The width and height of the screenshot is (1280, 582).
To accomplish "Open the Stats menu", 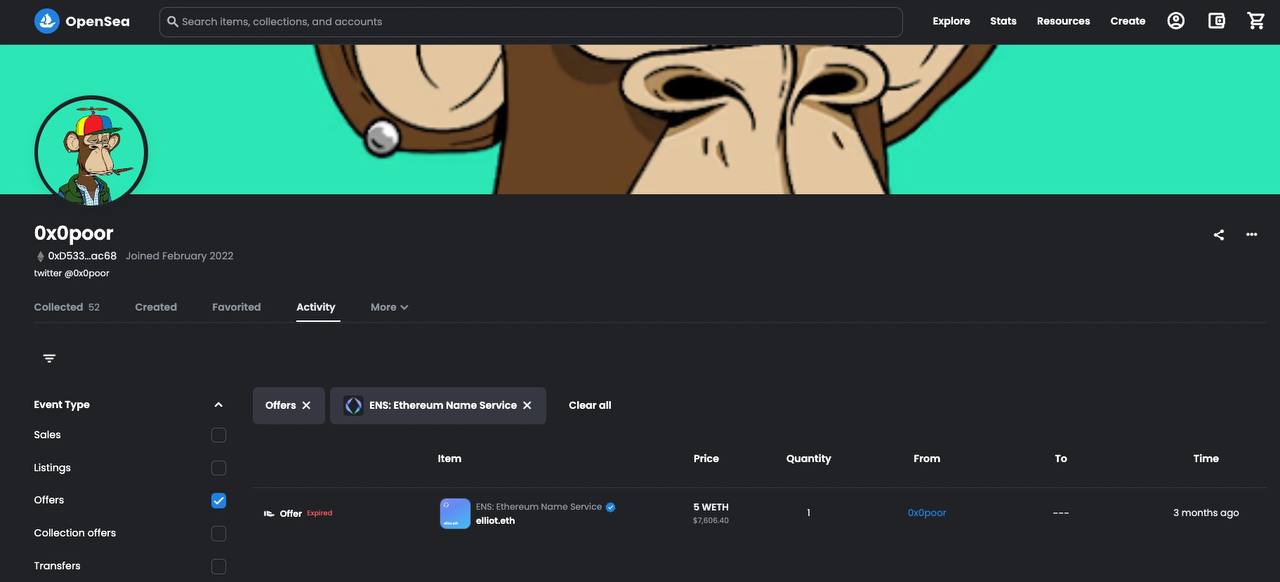I will tap(1003, 21).
